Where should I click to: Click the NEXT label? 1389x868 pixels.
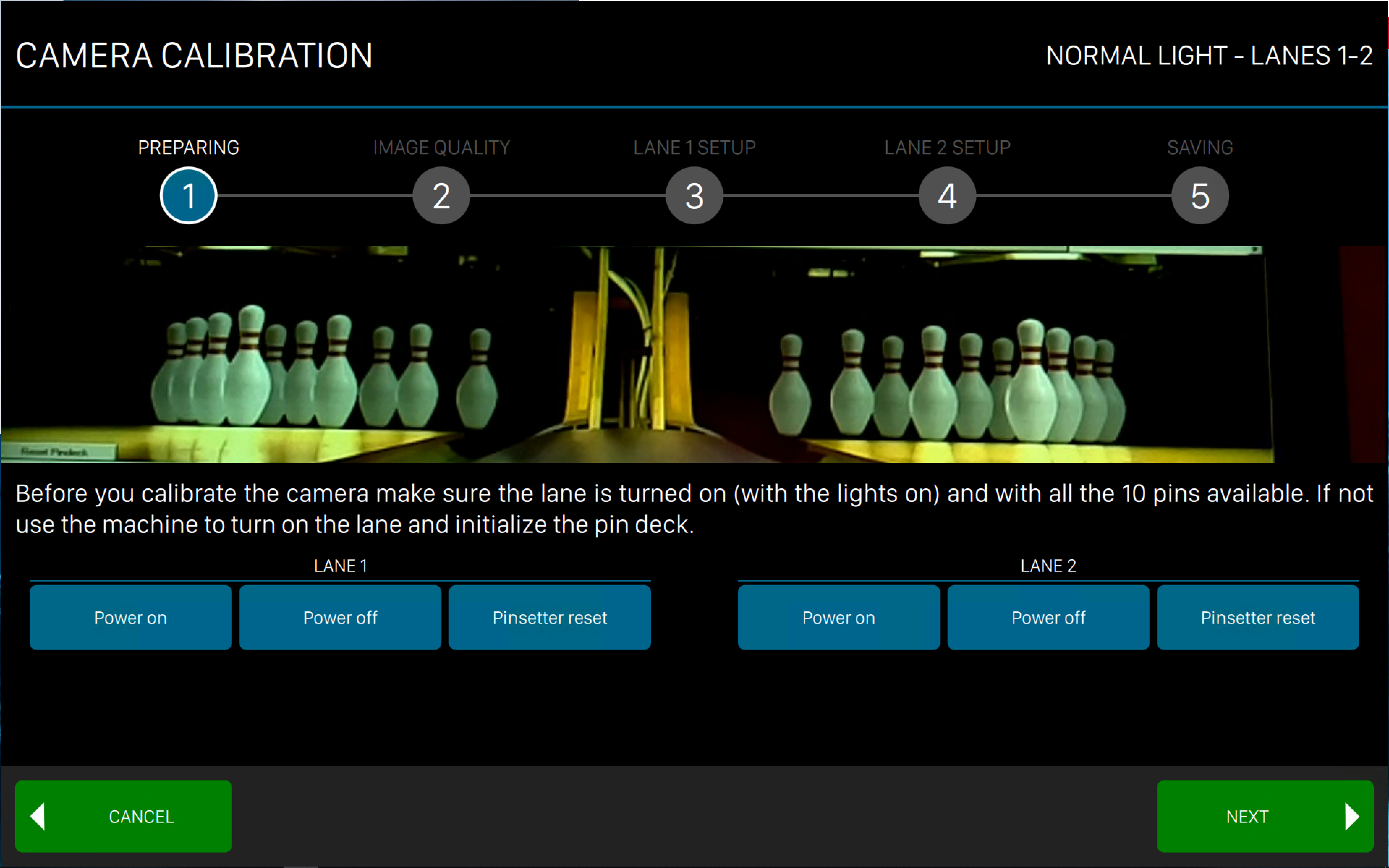click(1246, 816)
